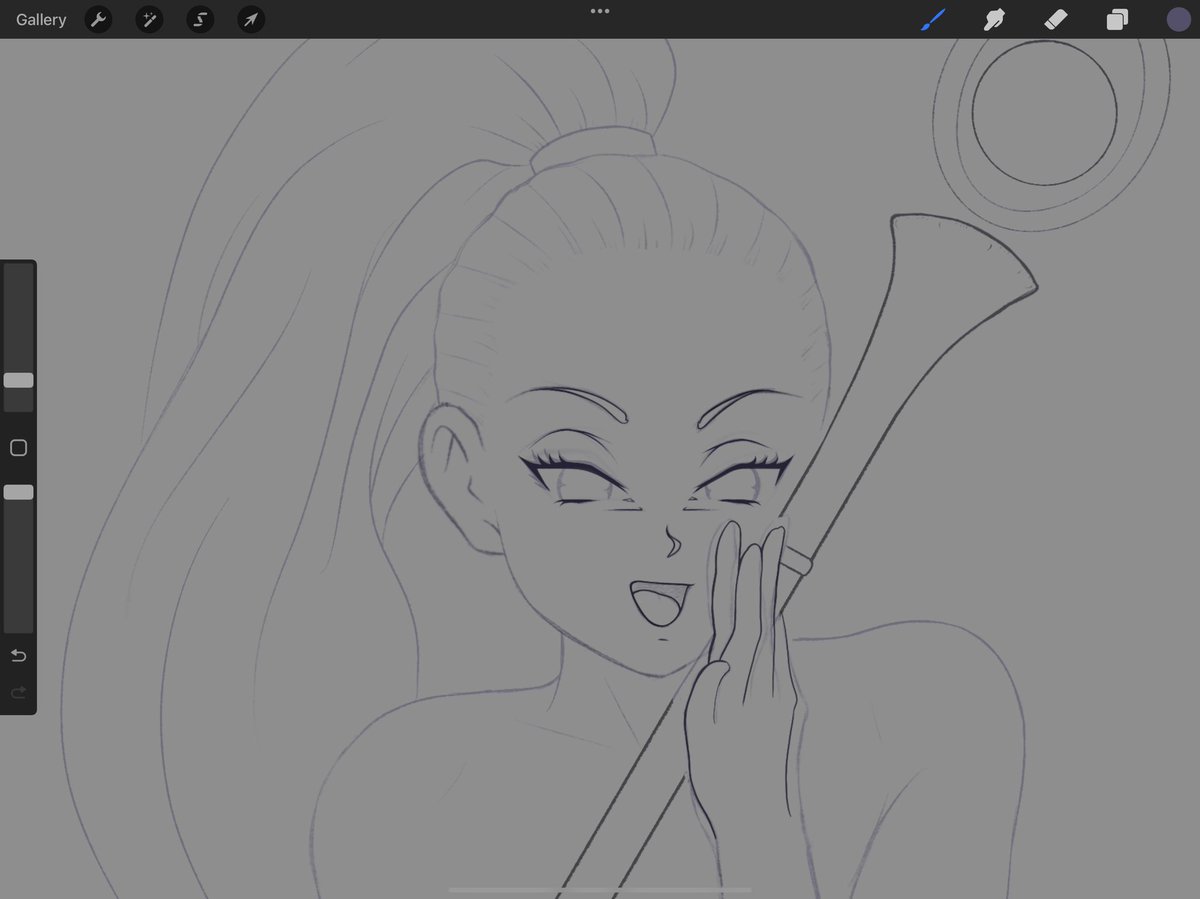Viewport: 1200px width, 899px height.
Task: Tap the square Modify button on sidebar
Action: click(x=18, y=448)
